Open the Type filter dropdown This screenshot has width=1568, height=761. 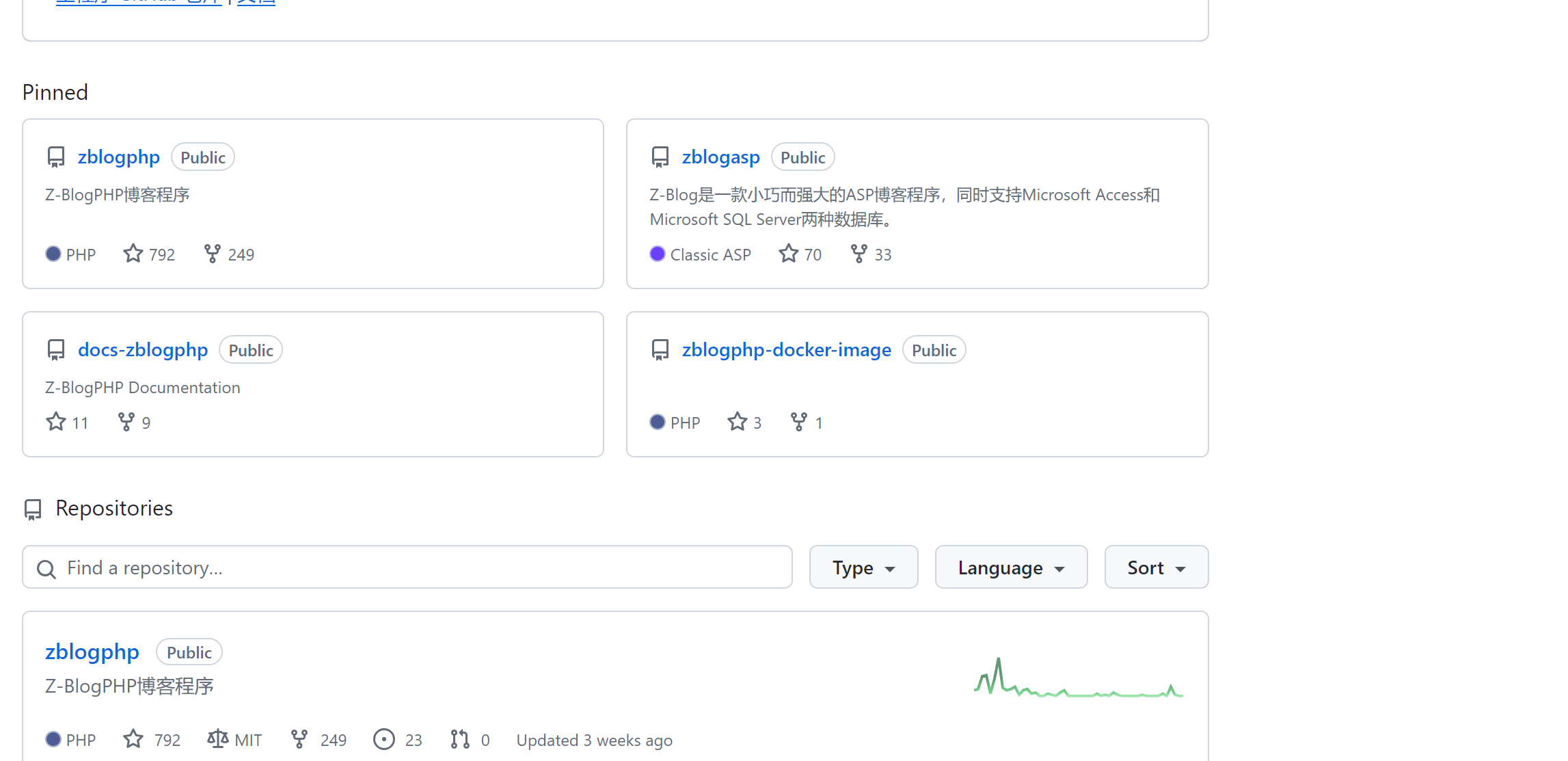pyautogui.click(x=863, y=567)
